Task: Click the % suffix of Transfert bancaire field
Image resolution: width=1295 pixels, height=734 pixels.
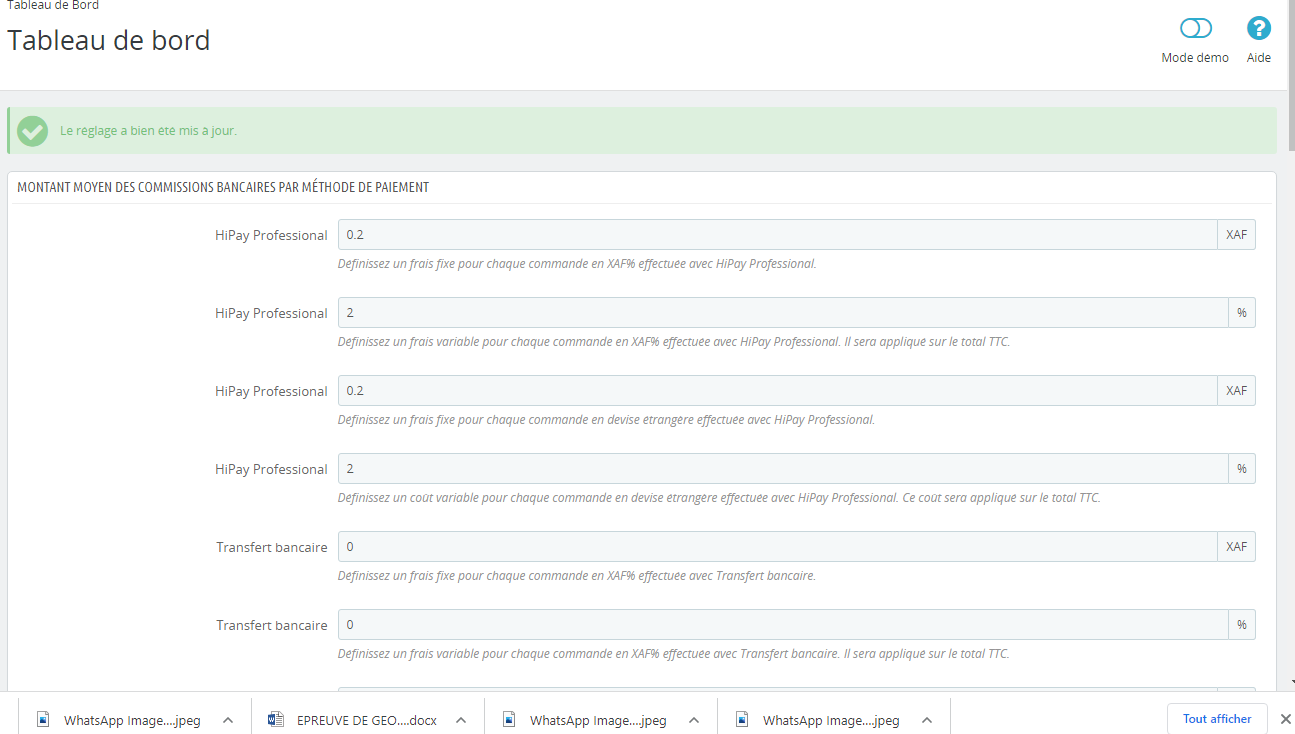Action: [1242, 625]
